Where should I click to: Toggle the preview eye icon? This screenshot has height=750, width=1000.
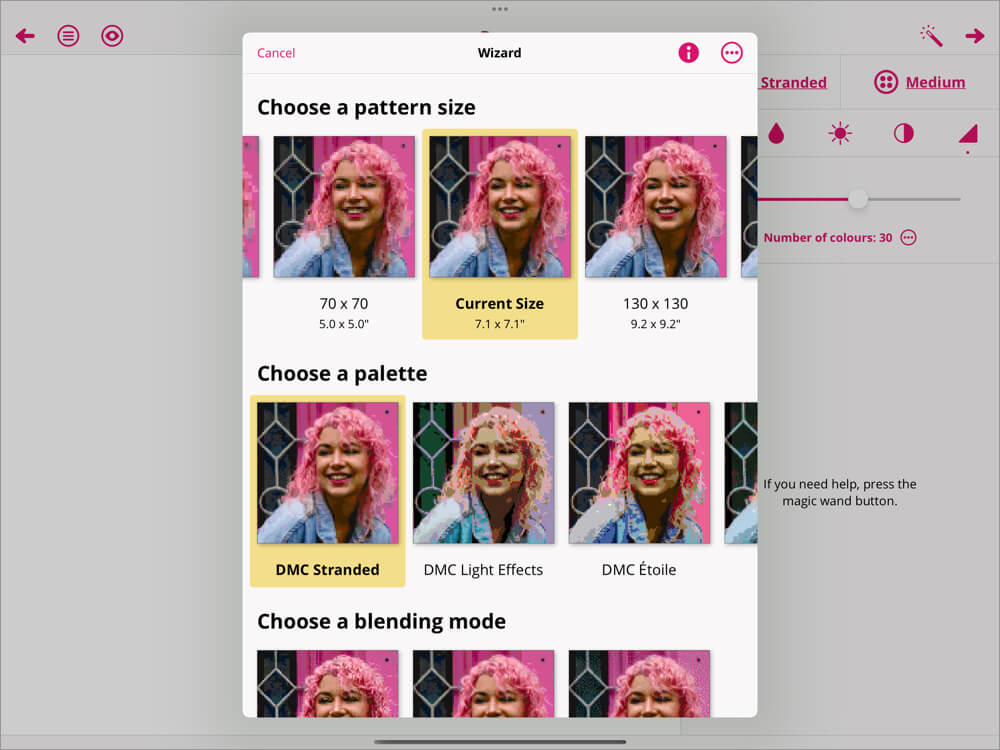coord(112,35)
